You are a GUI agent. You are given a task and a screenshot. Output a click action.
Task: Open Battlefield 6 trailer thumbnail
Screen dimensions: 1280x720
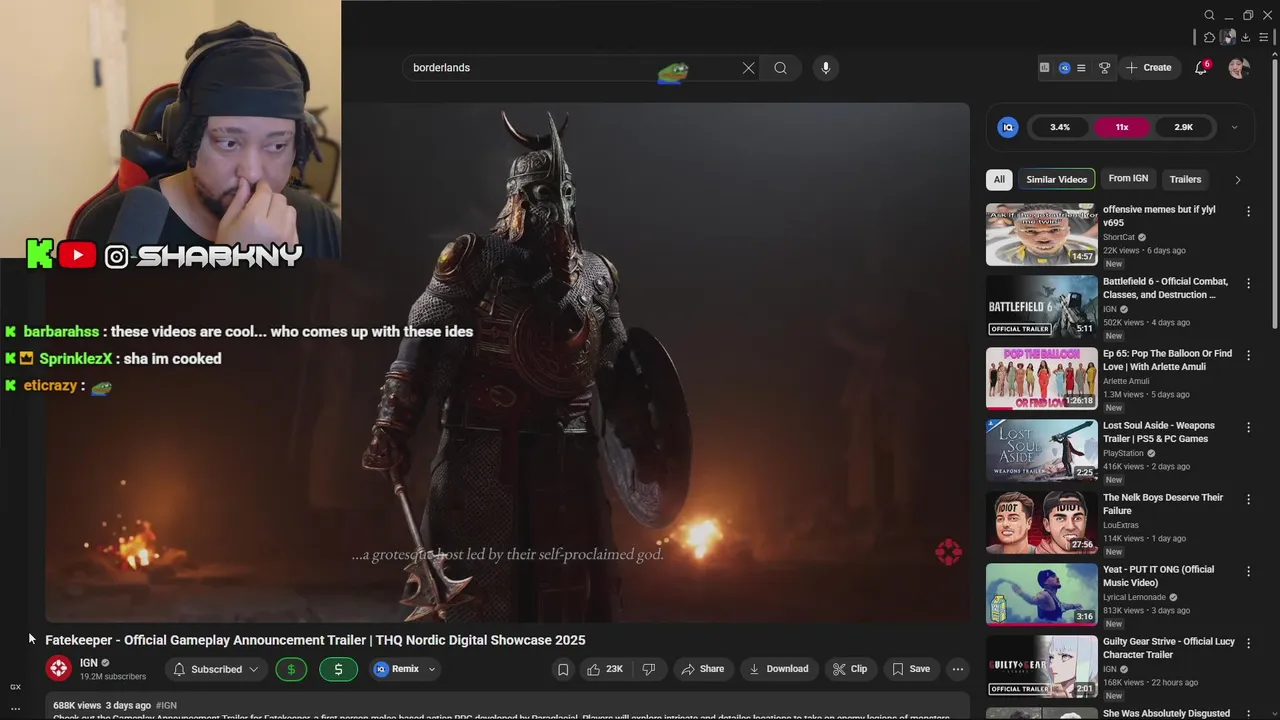click(1041, 307)
